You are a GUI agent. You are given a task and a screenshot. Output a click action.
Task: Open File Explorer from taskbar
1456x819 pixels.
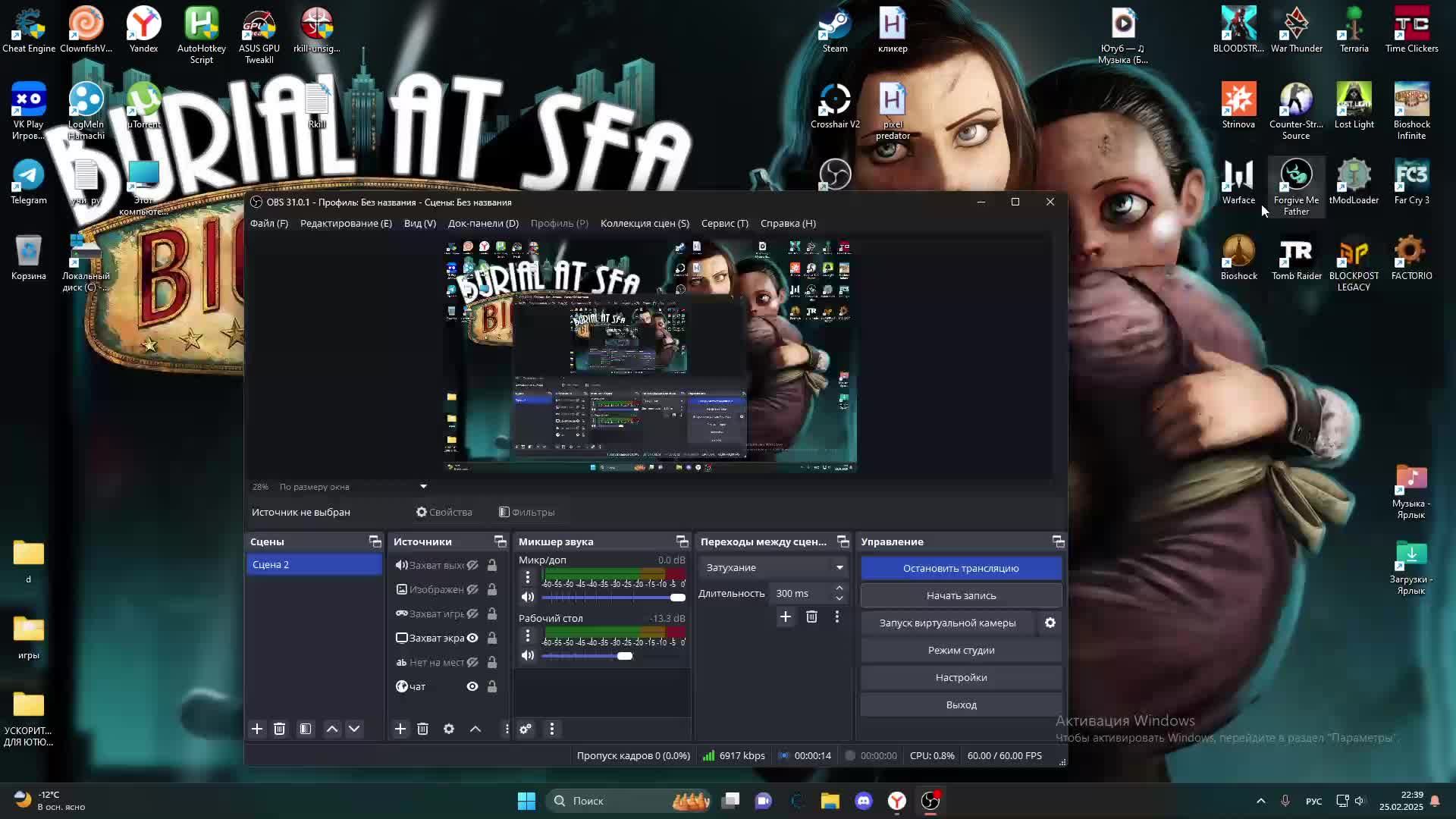click(x=830, y=801)
